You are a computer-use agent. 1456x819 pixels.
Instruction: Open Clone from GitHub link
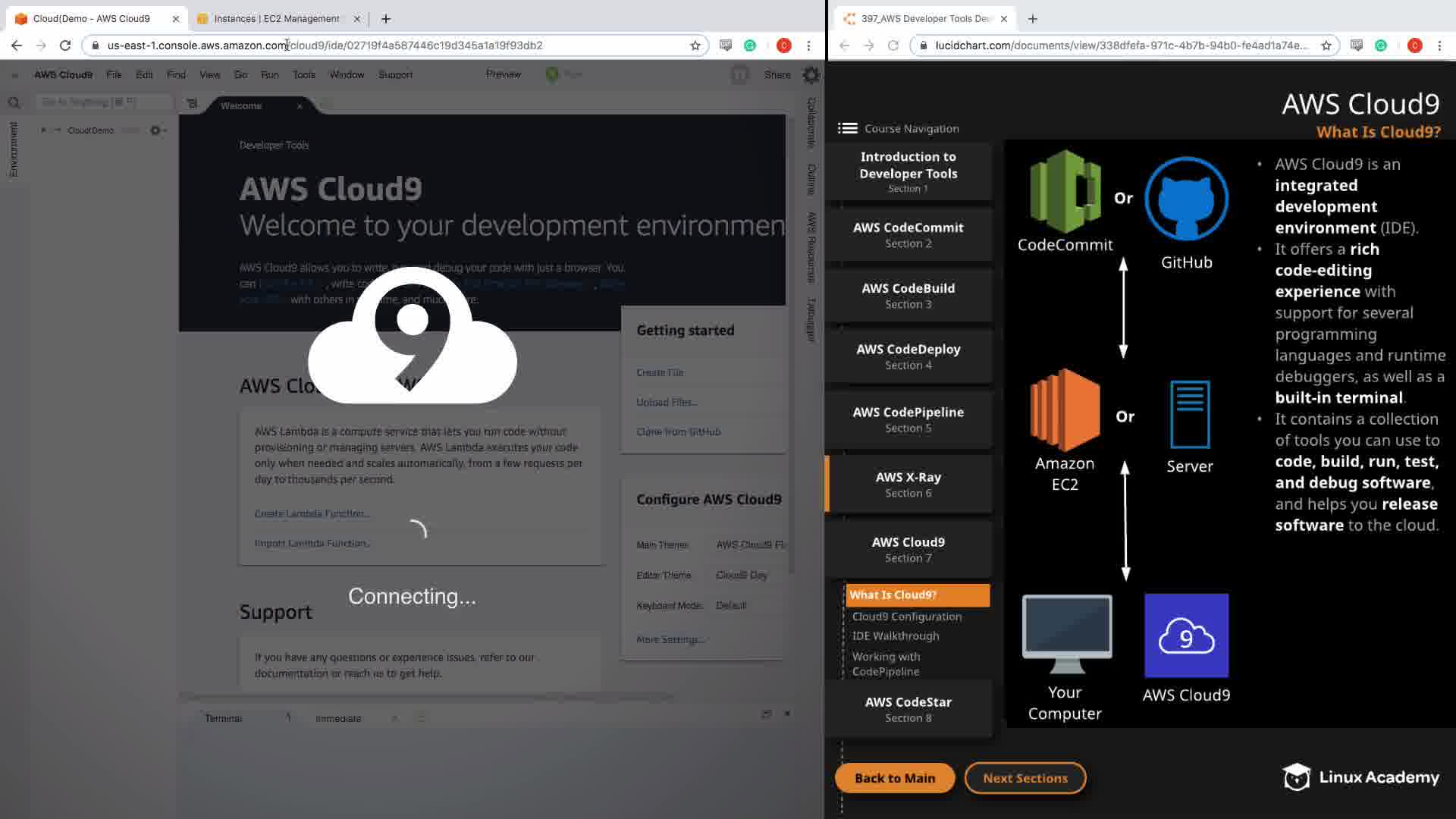[x=678, y=431]
